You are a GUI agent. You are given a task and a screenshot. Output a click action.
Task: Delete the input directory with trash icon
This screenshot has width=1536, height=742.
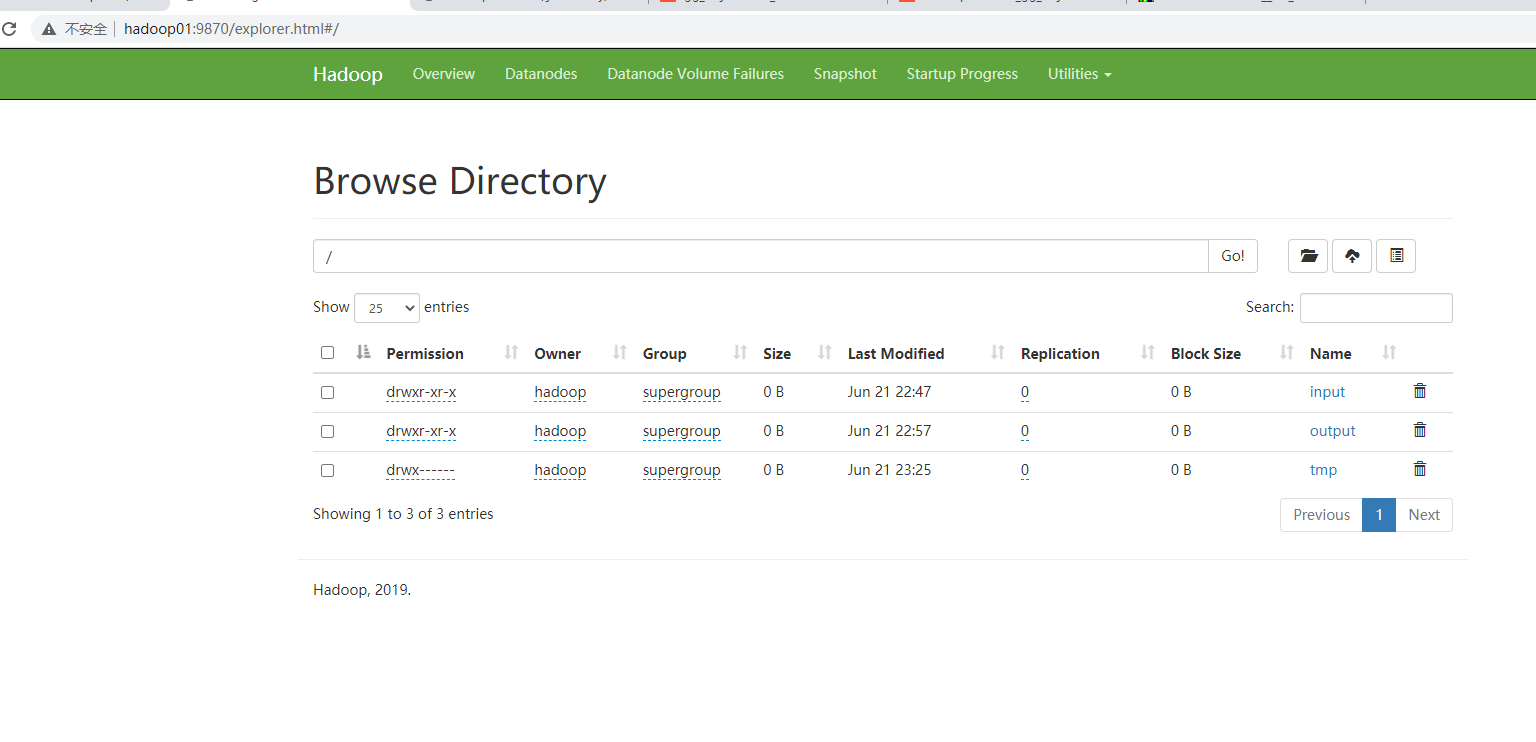coord(1420,391)
